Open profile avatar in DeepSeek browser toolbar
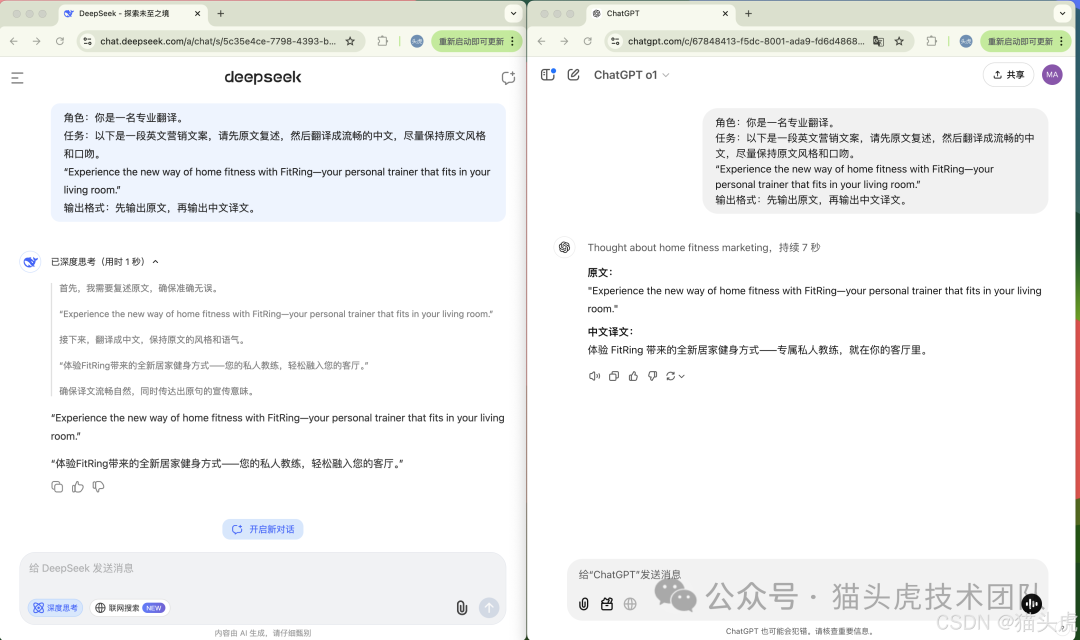Viewport: 1080px width, 640px height. (417, 41)
